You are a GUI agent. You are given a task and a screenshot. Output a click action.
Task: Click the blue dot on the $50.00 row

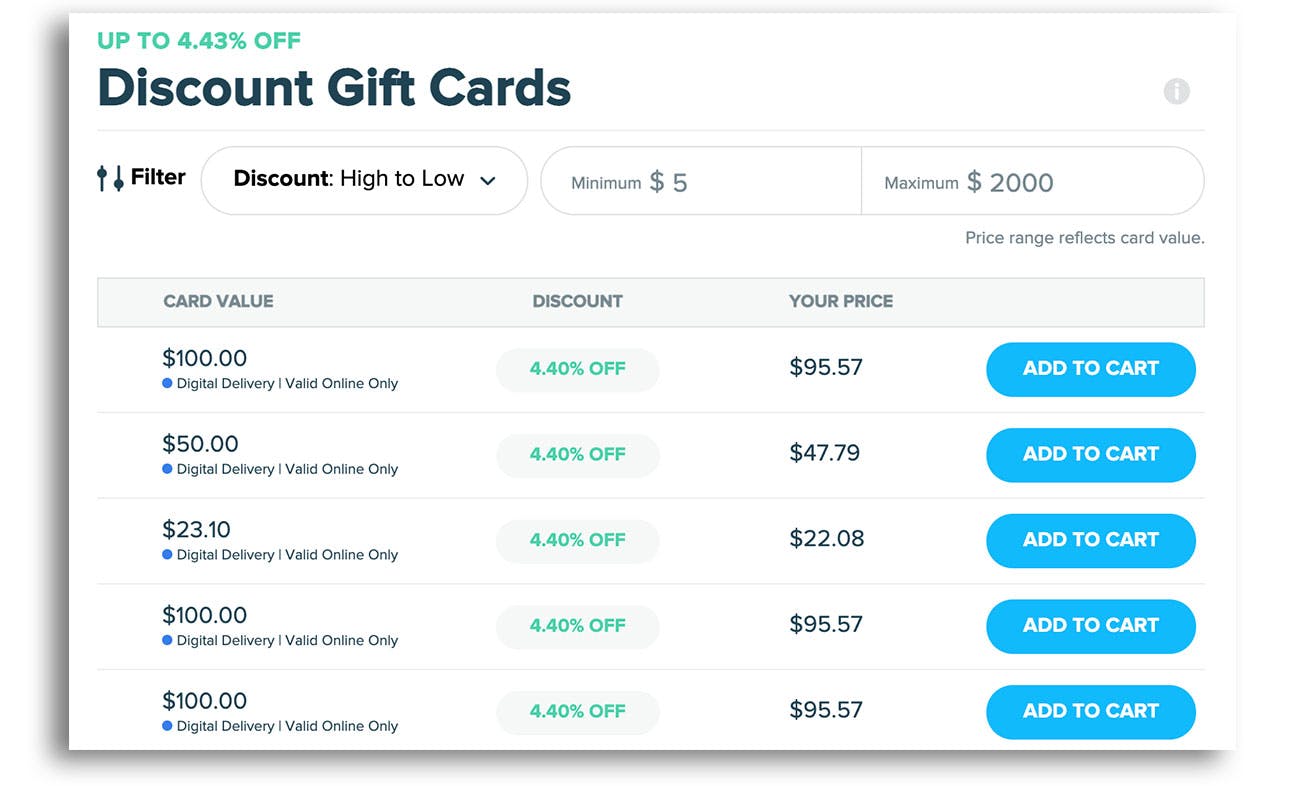tap(167, 469)
